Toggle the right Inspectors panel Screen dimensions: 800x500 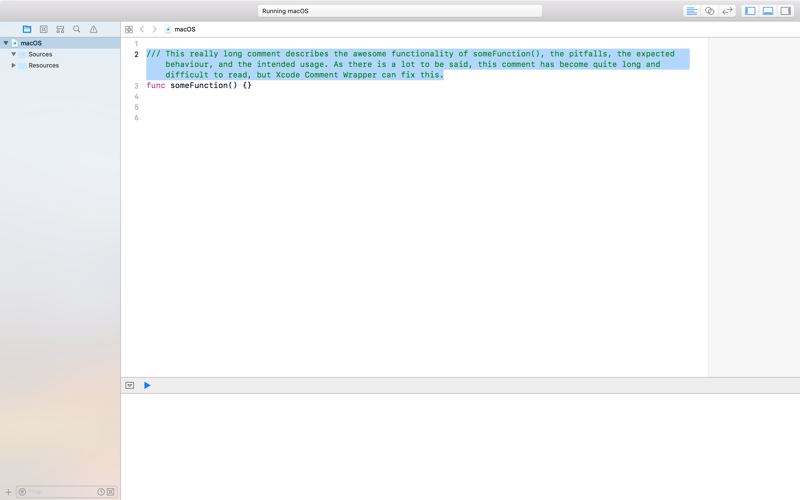point(786,11)
